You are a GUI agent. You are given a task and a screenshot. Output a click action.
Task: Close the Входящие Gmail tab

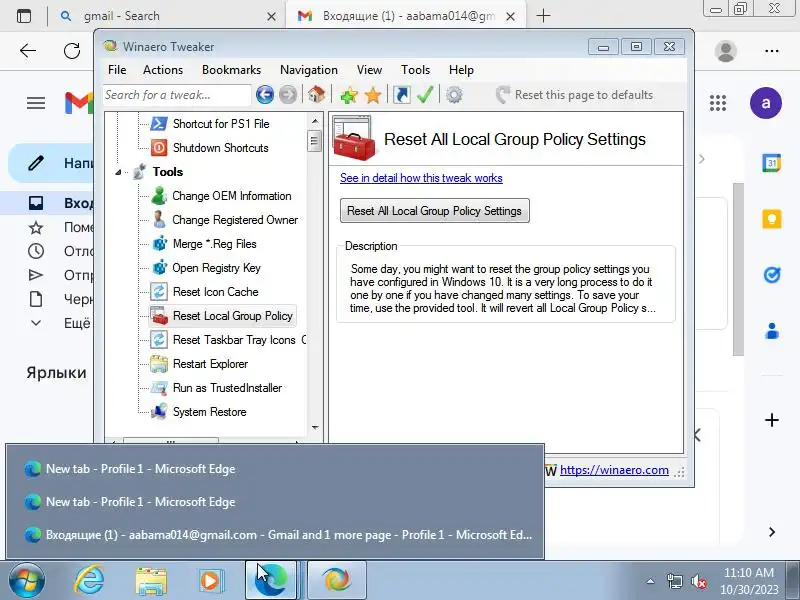[x=510, y=17]
